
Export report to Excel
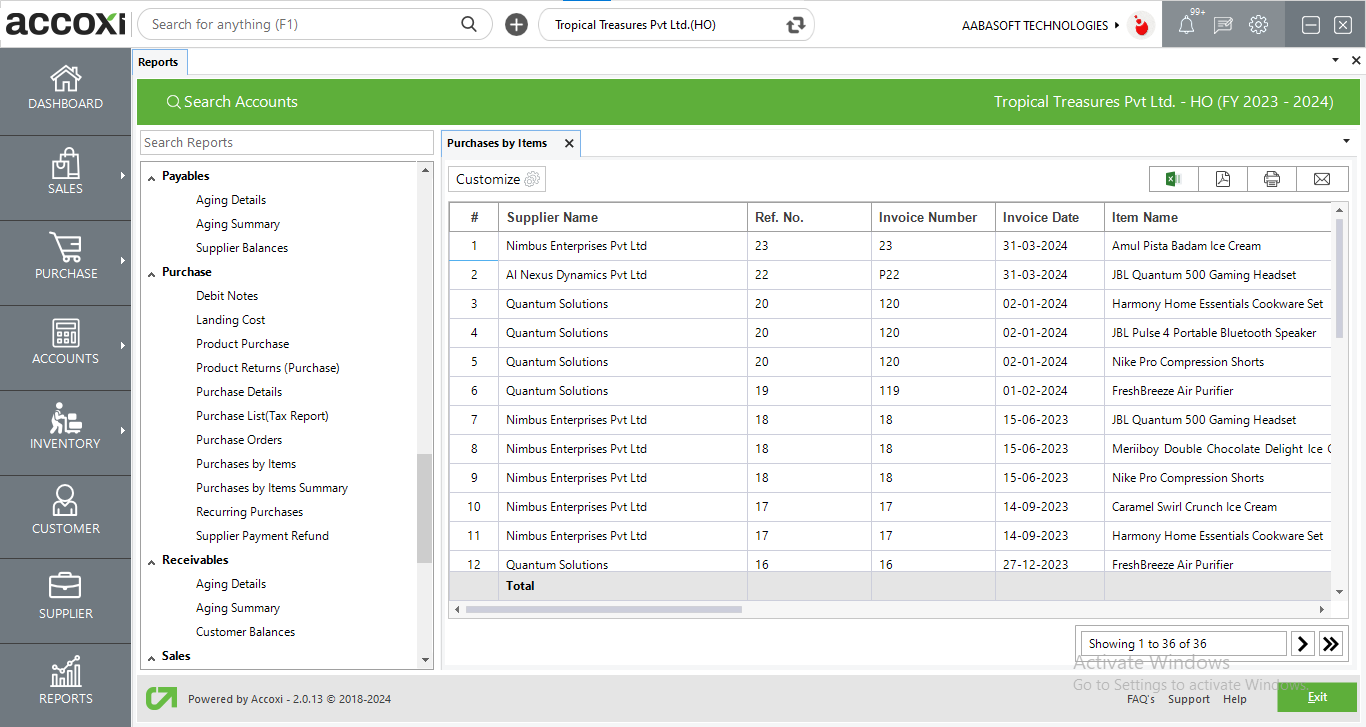1173,179
